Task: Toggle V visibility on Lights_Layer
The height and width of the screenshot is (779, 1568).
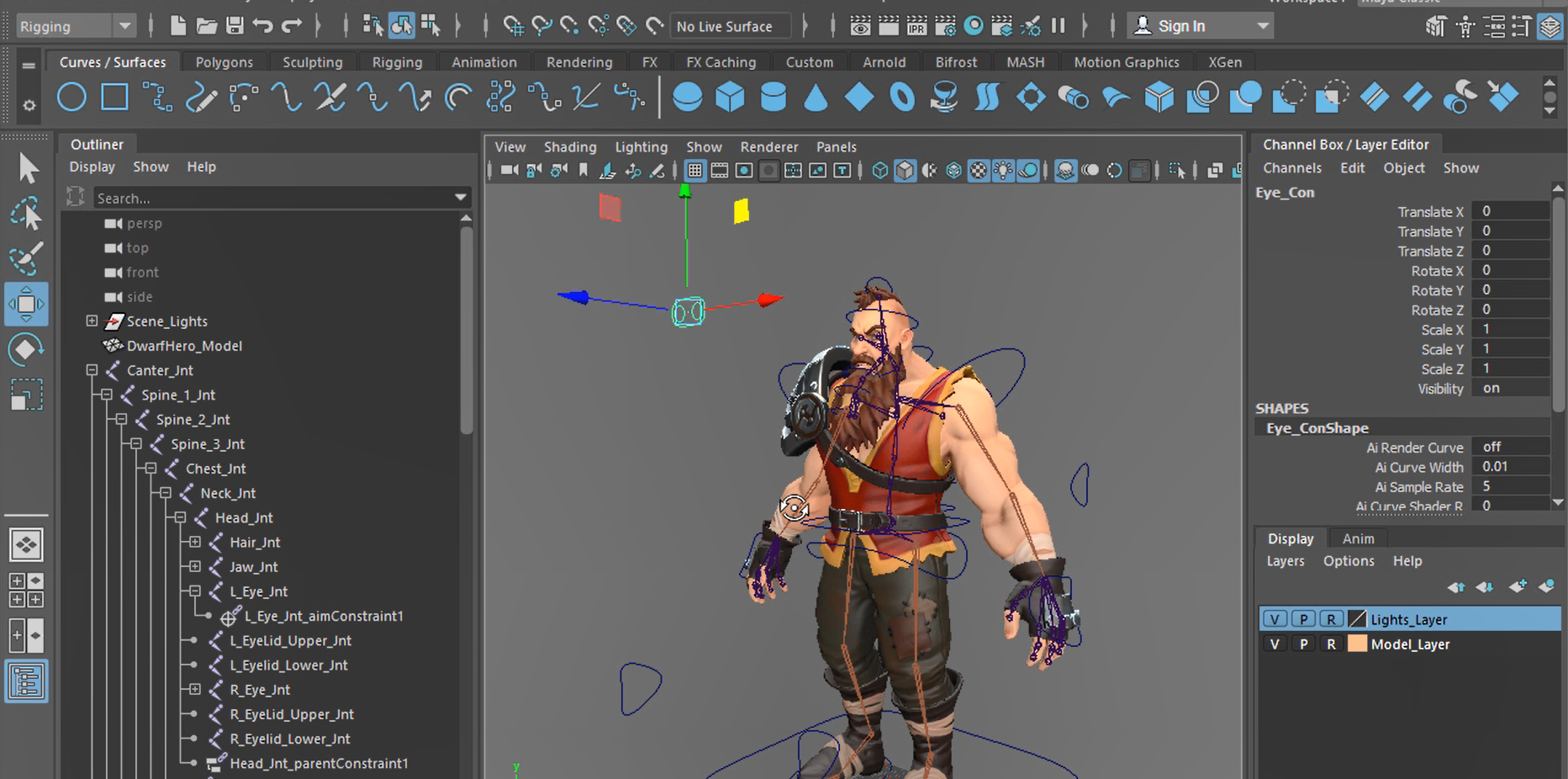Action: pos(1275,619)
